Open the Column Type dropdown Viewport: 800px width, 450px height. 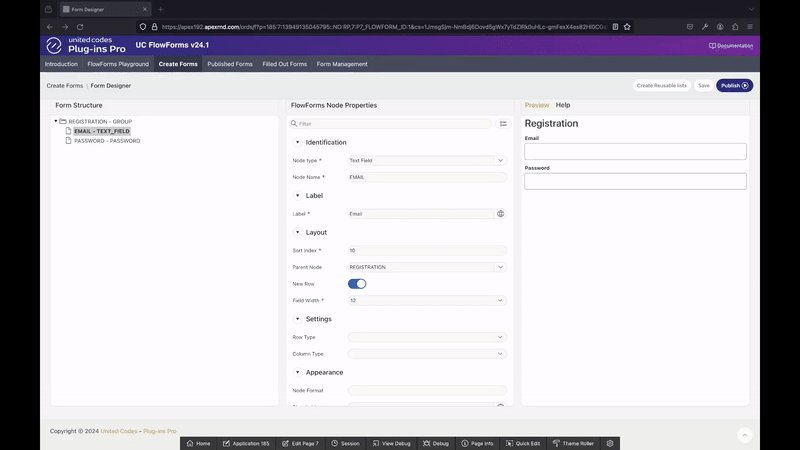(427, 354)
